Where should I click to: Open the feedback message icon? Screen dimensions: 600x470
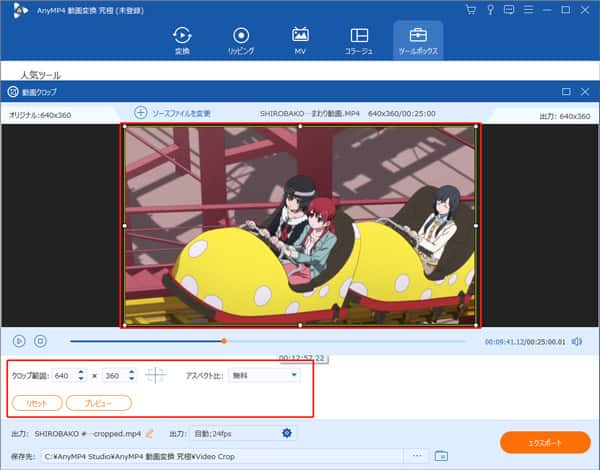point(509,10)
